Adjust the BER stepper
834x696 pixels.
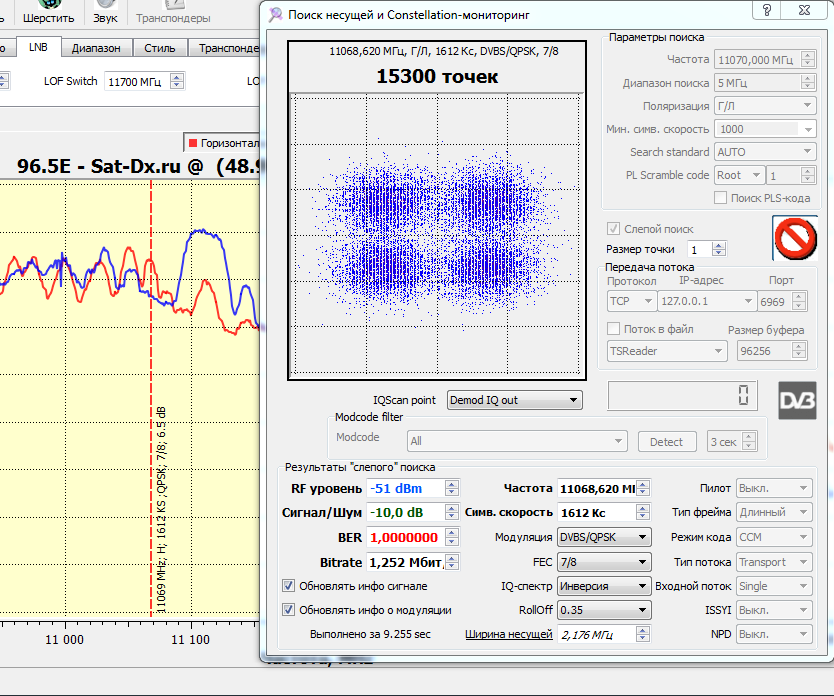[x=452, y=537]
